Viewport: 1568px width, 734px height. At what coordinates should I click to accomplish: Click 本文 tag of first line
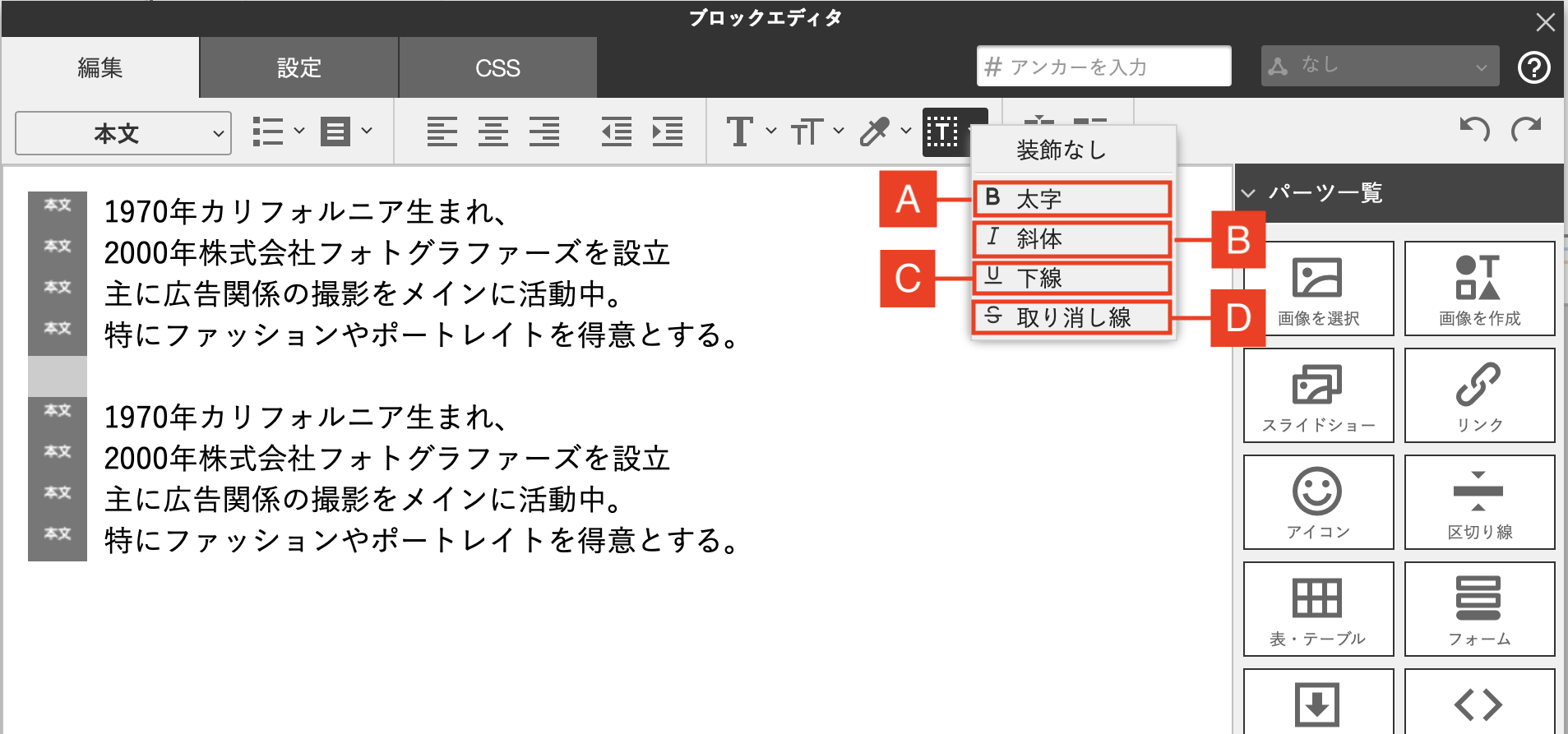(x=58, y=205)
